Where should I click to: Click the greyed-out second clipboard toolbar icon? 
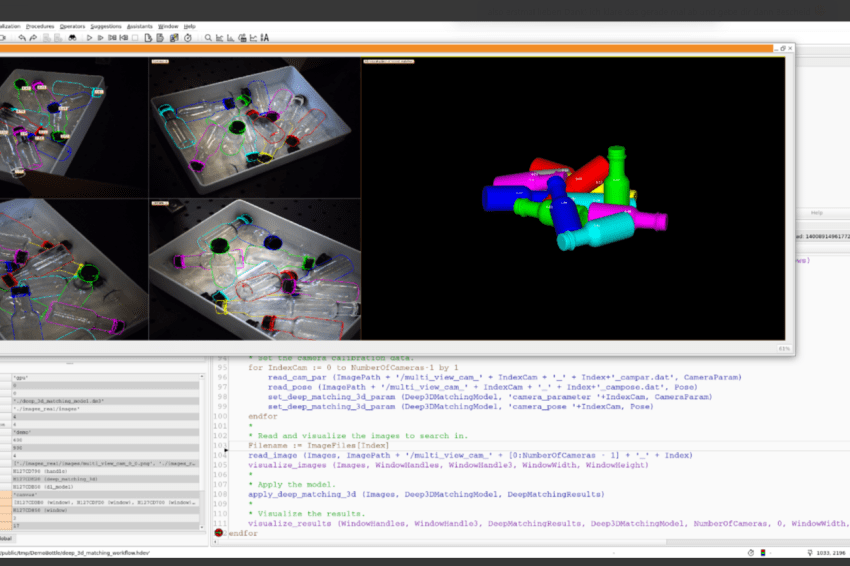coord(58,38)
